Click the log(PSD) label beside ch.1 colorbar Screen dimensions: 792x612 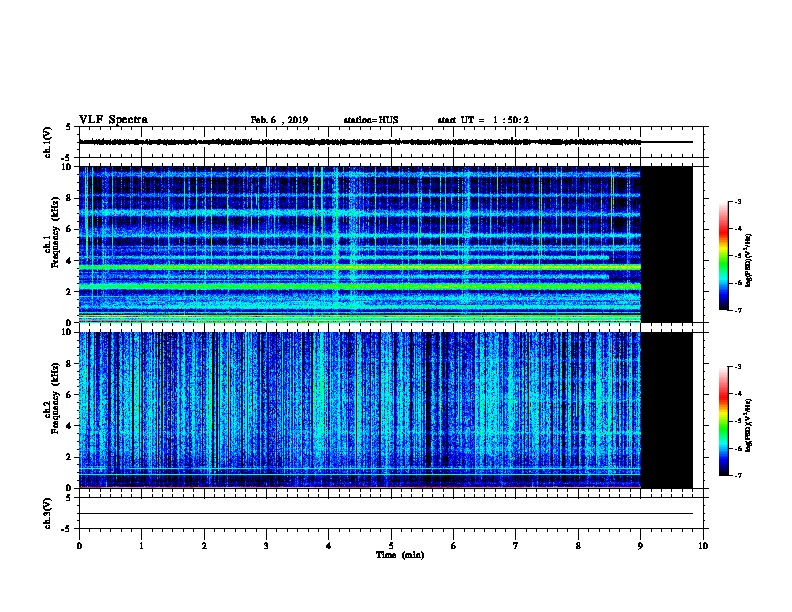[x=749, y=261]
